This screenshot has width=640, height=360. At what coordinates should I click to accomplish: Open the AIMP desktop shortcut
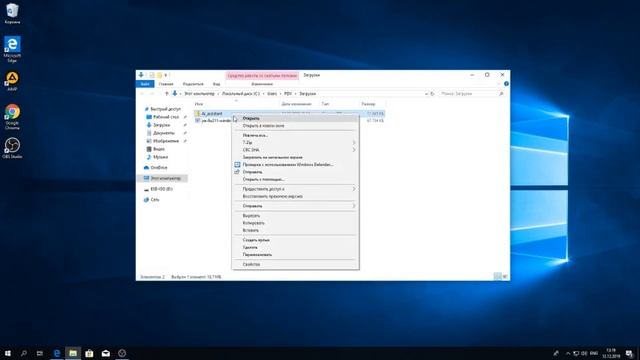pos(12,81)
